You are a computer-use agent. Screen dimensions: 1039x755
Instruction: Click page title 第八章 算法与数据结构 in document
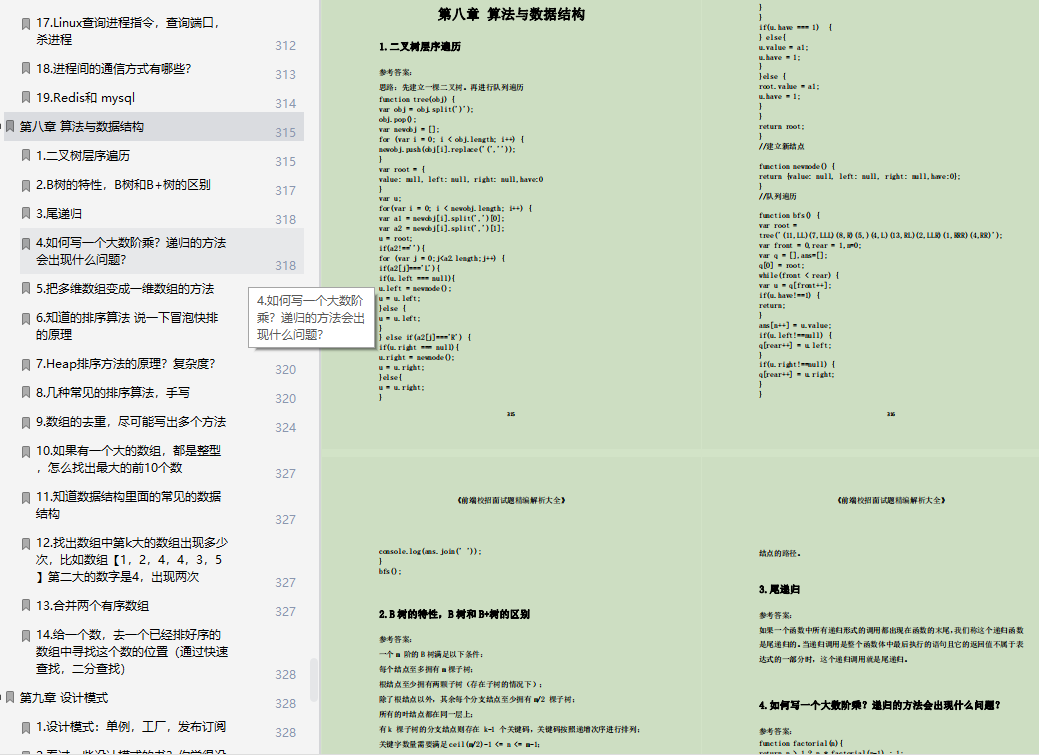[x=511, y=15]
